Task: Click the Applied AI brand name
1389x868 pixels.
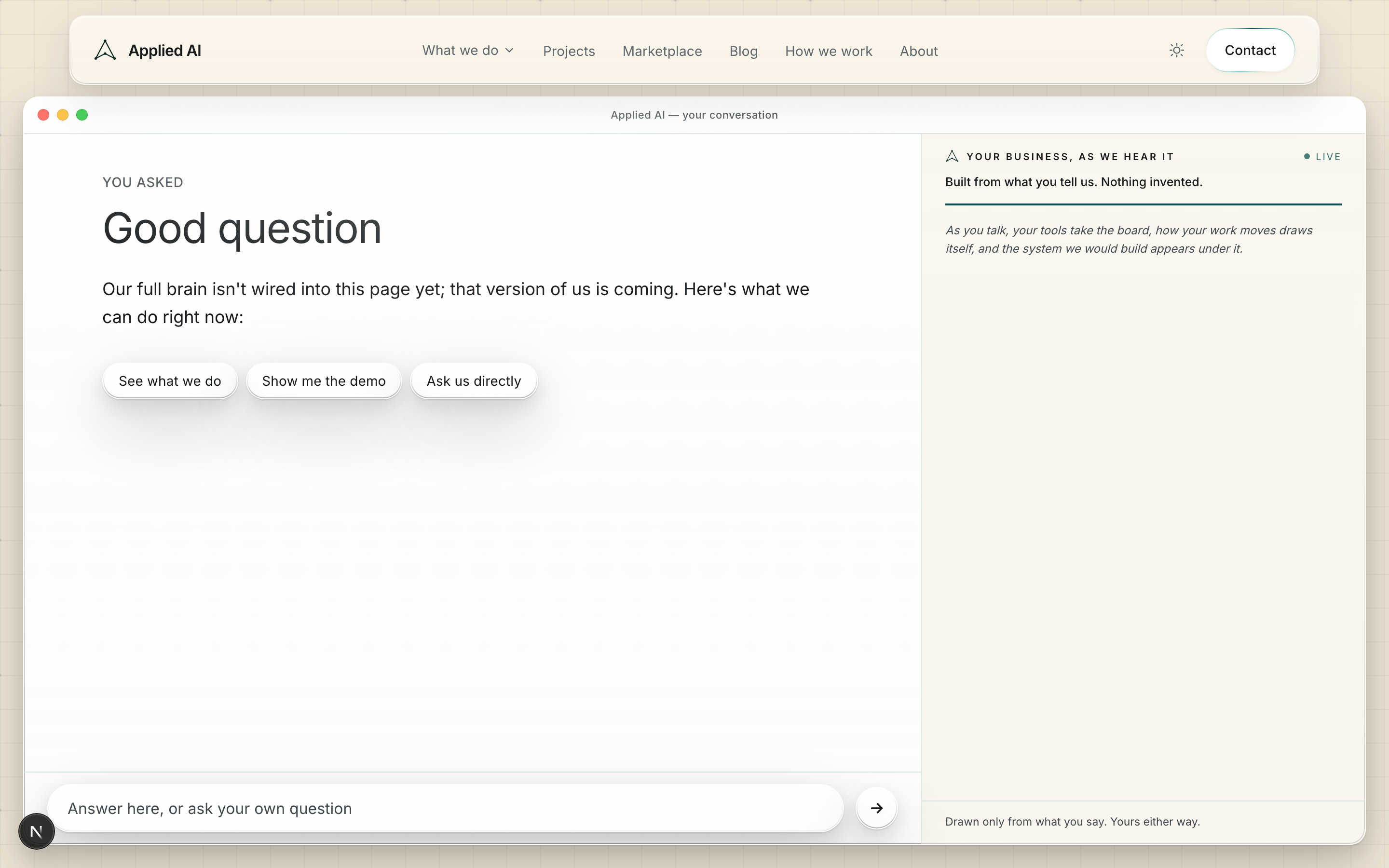Action: click(x=165, y=51)
